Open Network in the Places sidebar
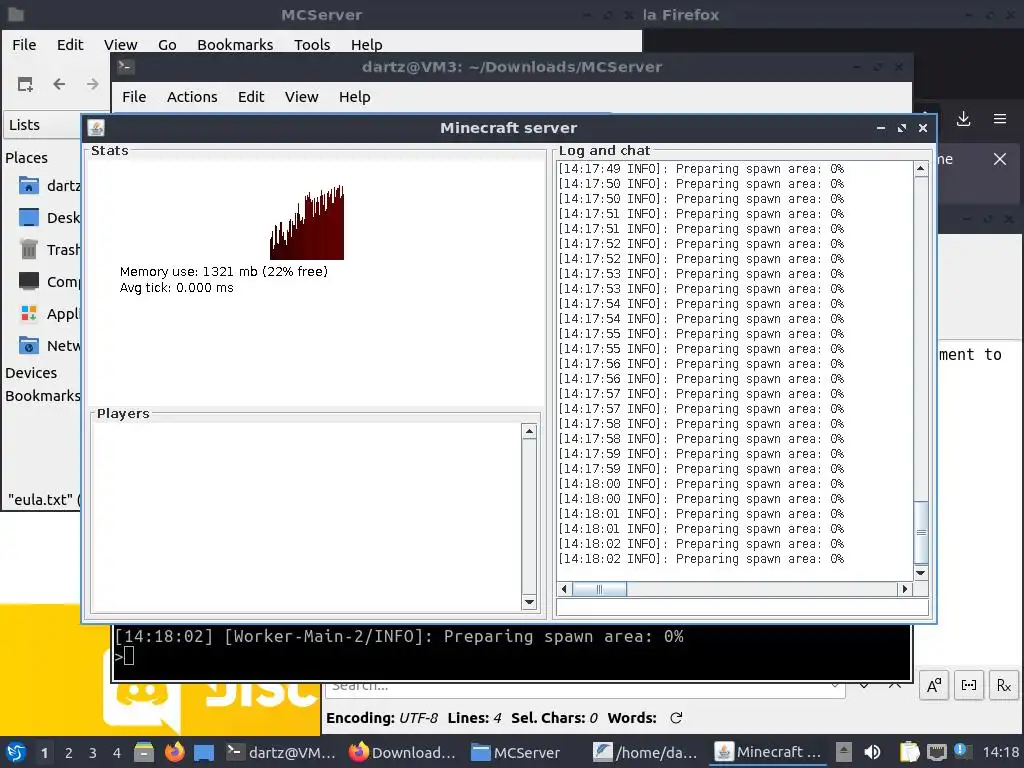 [49, 345]
